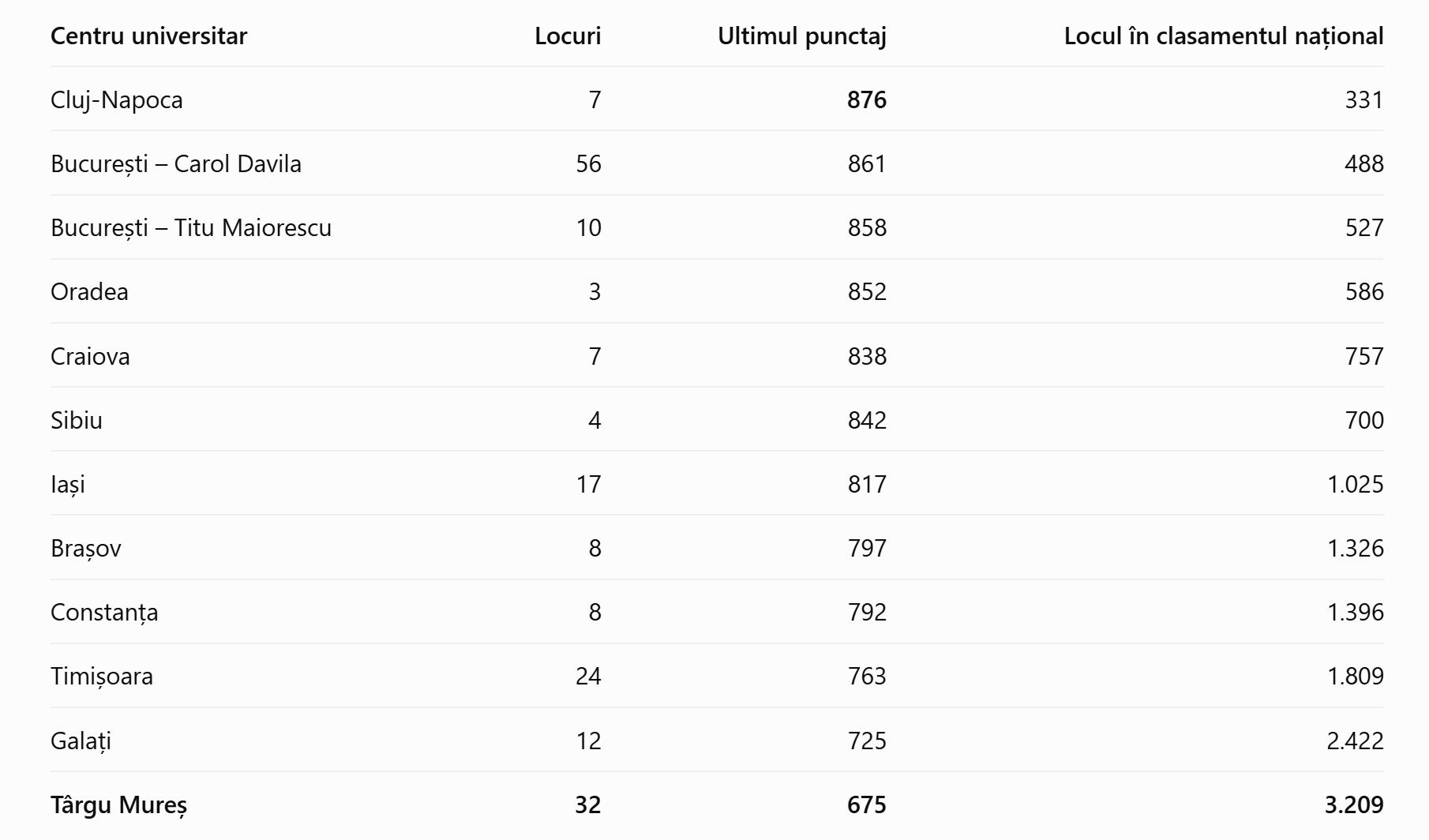Viewport: 1429px width, 840px height.
Task: Click the Ultimul punctaj column header
Action: click(x=802, y=36)
